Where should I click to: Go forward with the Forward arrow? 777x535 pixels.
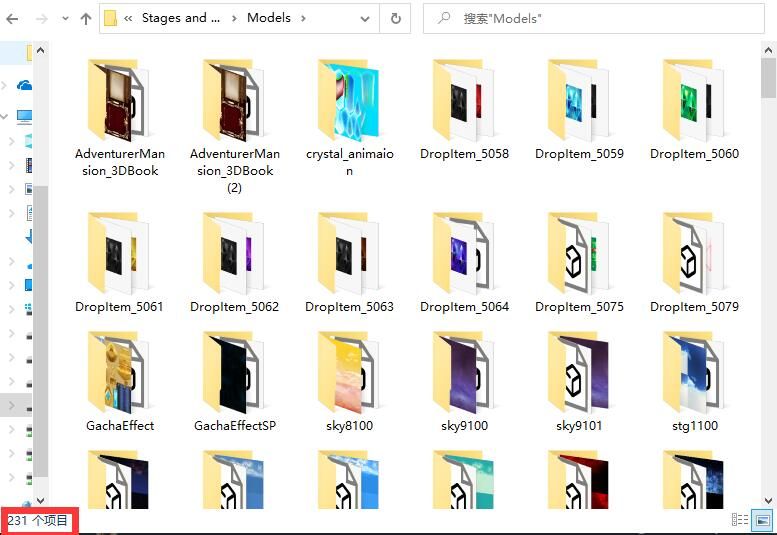click(42, 19)
